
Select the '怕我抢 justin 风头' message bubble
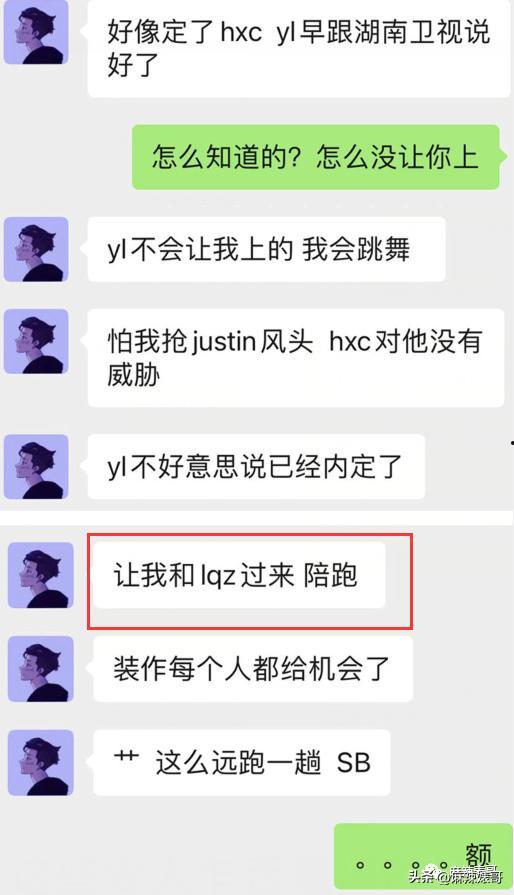click(295, 357)
